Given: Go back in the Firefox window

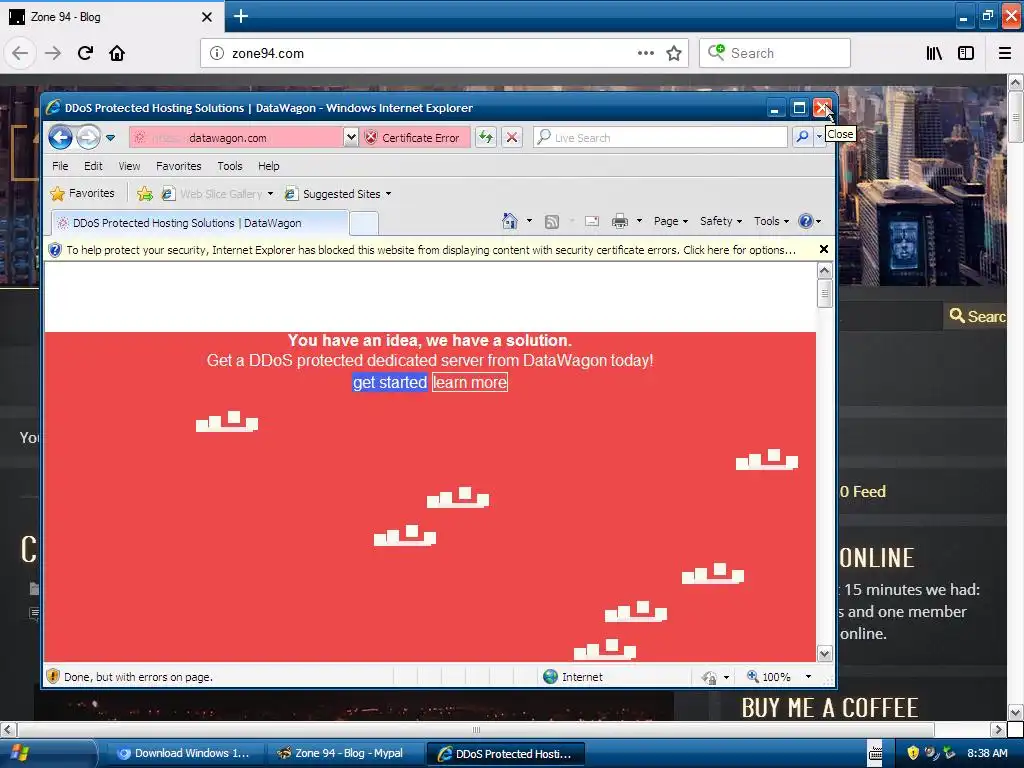Looking at the screenshot, I should (20, 53).
